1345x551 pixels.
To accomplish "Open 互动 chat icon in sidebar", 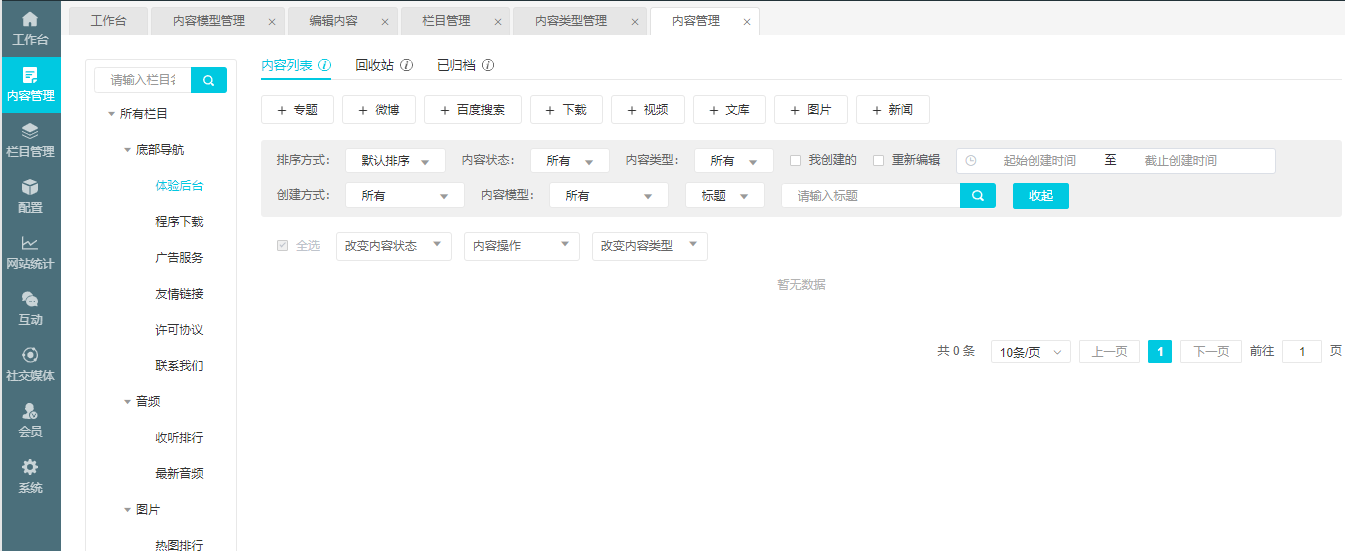I will (30, 299).
